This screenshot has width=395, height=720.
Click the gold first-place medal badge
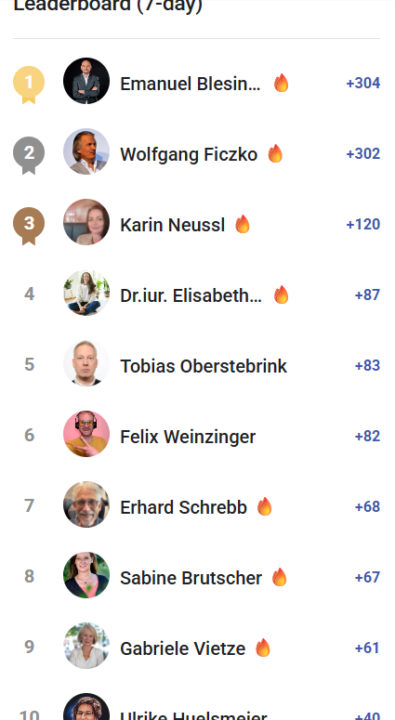28,85
